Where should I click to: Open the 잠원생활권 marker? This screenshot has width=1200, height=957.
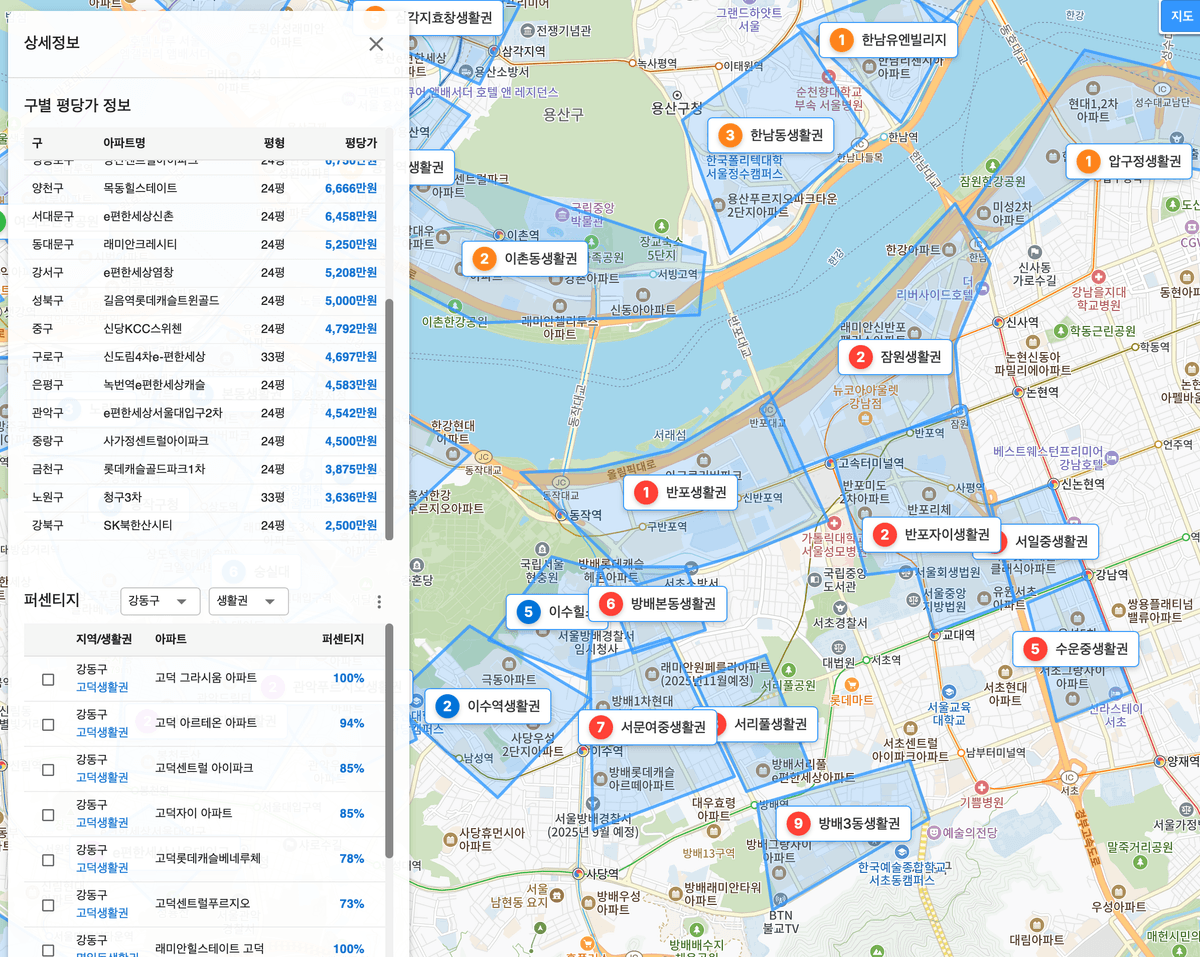(x=895, y=356)
